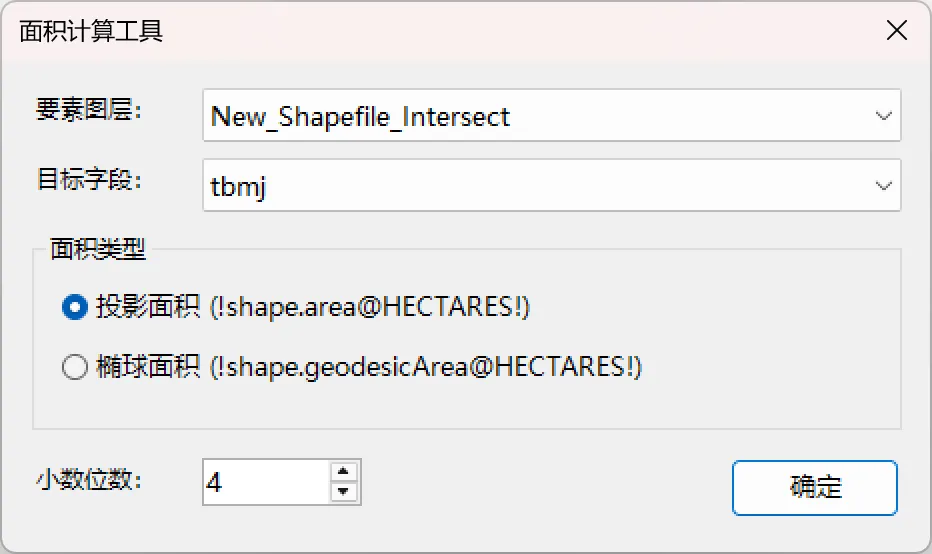Click the 要素图层 label
Screen dimensions: 932x554
89,110
